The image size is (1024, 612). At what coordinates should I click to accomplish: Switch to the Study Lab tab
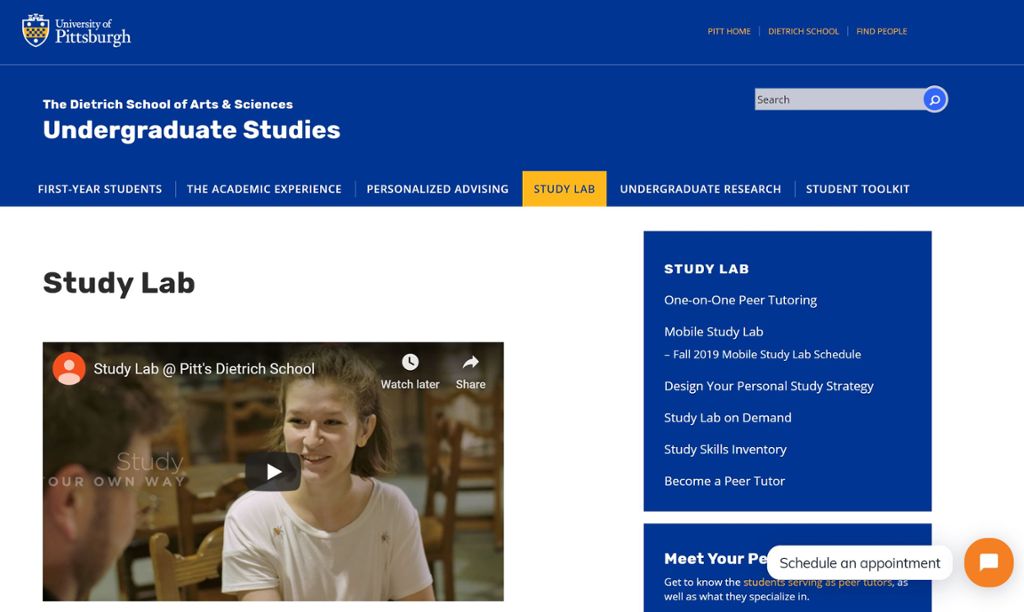coord(564,188)
